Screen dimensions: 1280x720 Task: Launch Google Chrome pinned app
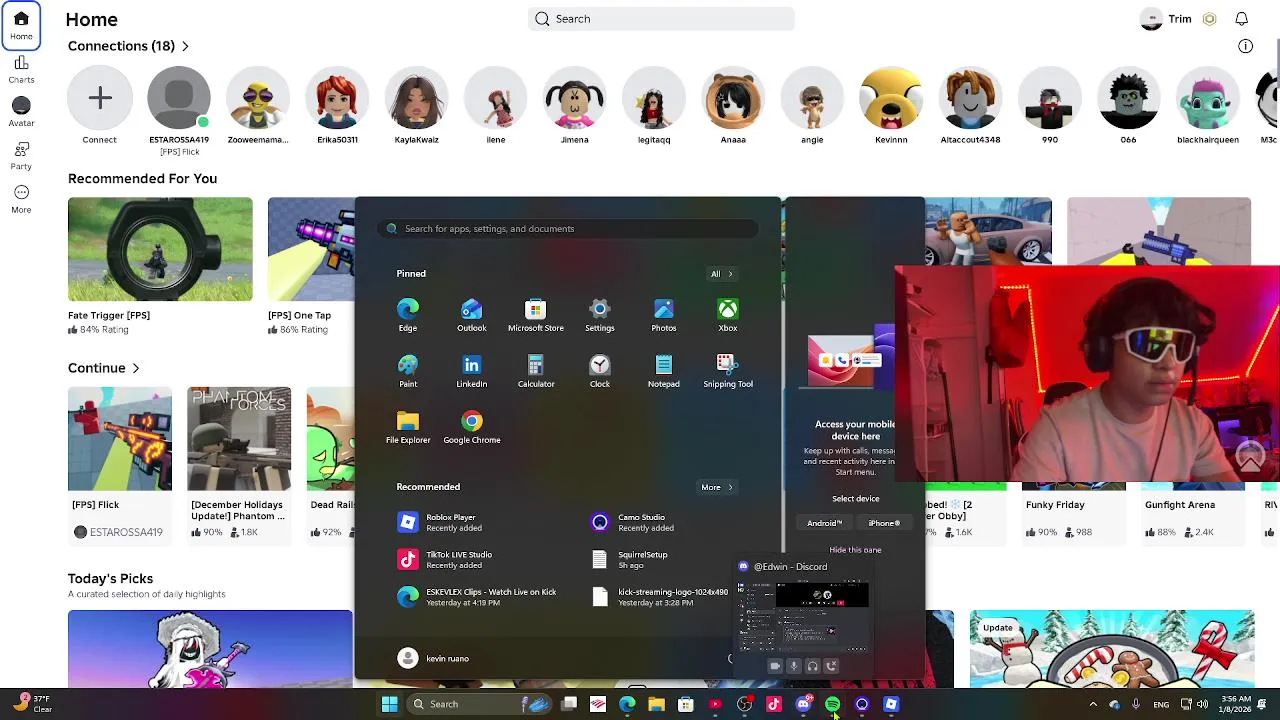tap(471, 427)
